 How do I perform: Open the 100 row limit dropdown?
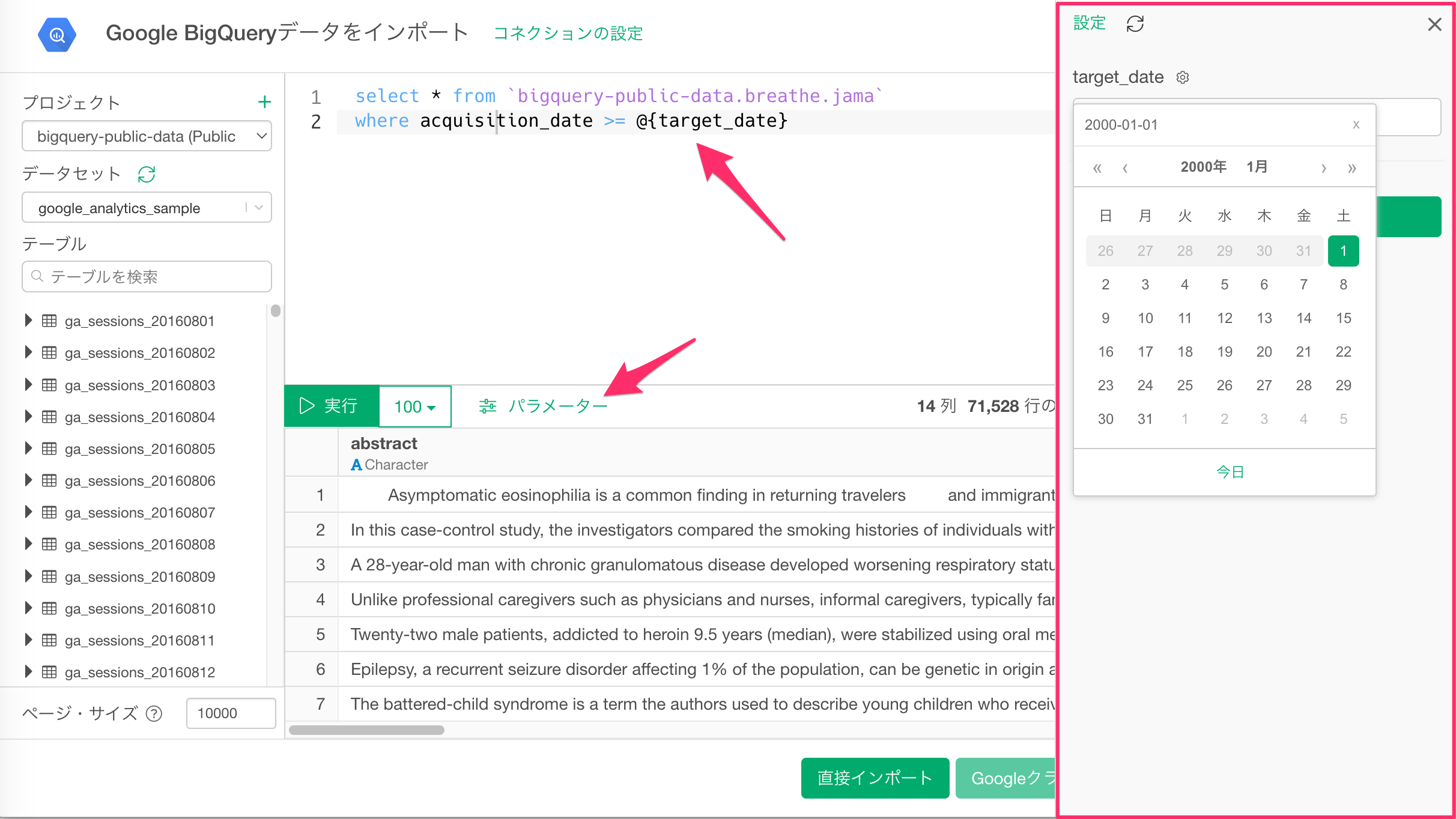pyautogui.click(x=415, y=406)
